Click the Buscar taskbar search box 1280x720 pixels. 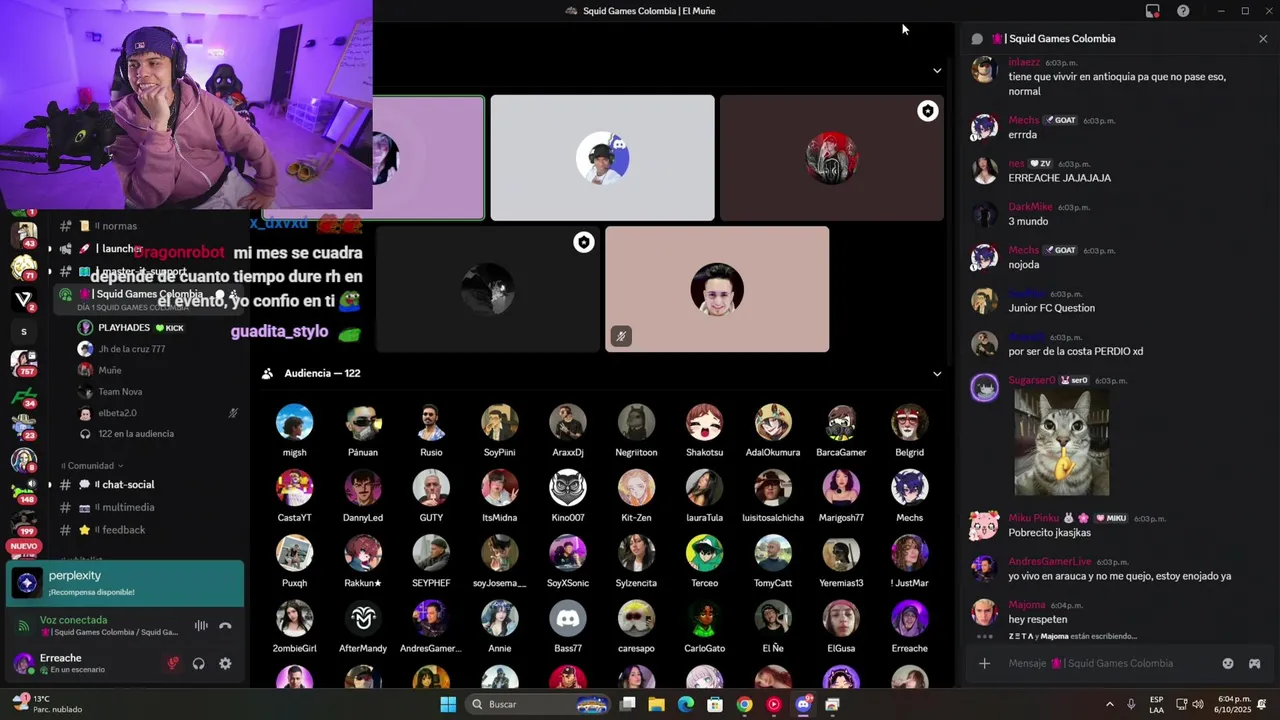pyautogui.click(x=539, y=704)
